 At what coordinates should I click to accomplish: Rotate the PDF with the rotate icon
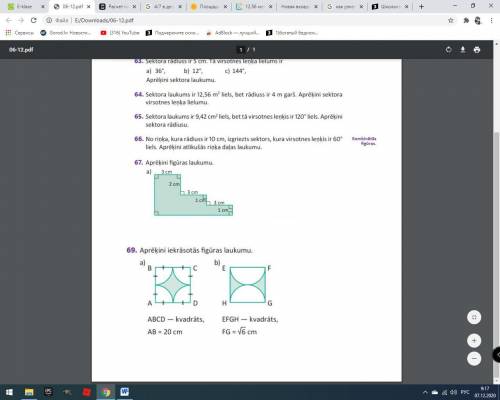click(x=448, y=50)
